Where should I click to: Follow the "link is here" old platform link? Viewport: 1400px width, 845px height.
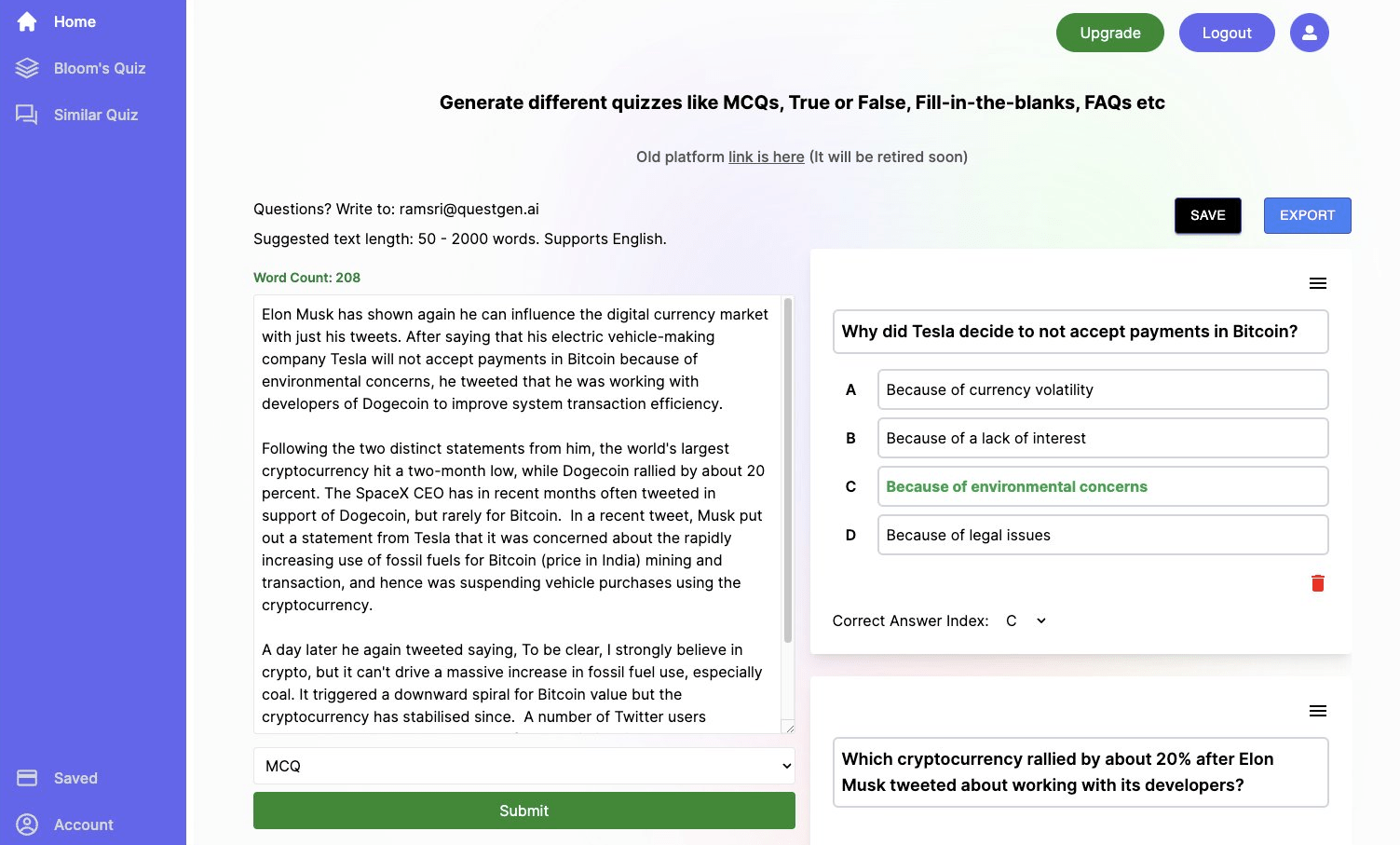click(766, 157)
